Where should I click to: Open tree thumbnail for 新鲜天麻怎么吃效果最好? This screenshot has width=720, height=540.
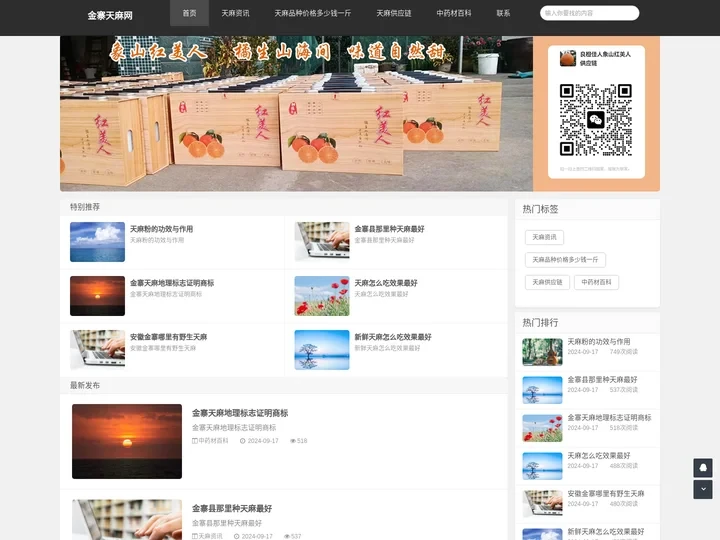[x=322, y=350]
